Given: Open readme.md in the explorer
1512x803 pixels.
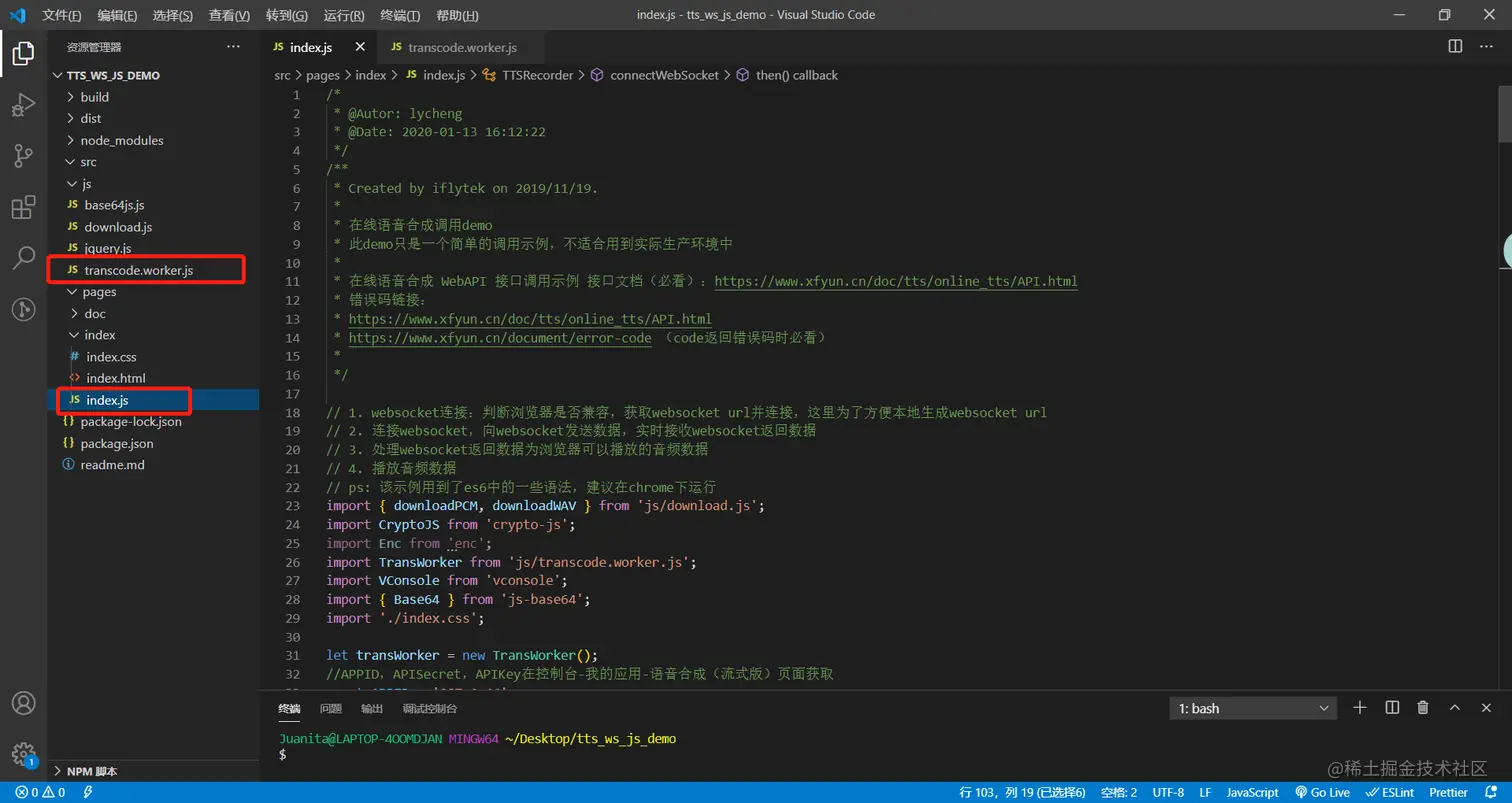Looking at the screenshot, I should tap(112, 465).
